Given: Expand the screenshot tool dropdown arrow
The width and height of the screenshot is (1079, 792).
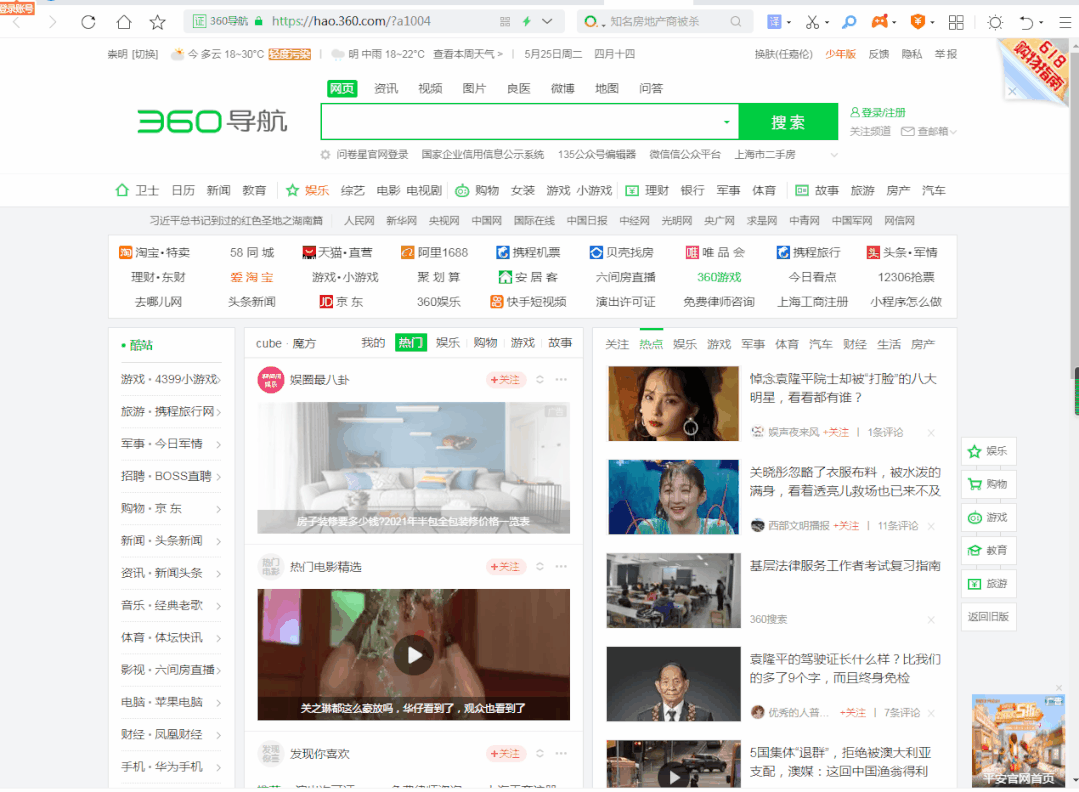Looking at the screenshot, I should (827, 23).
